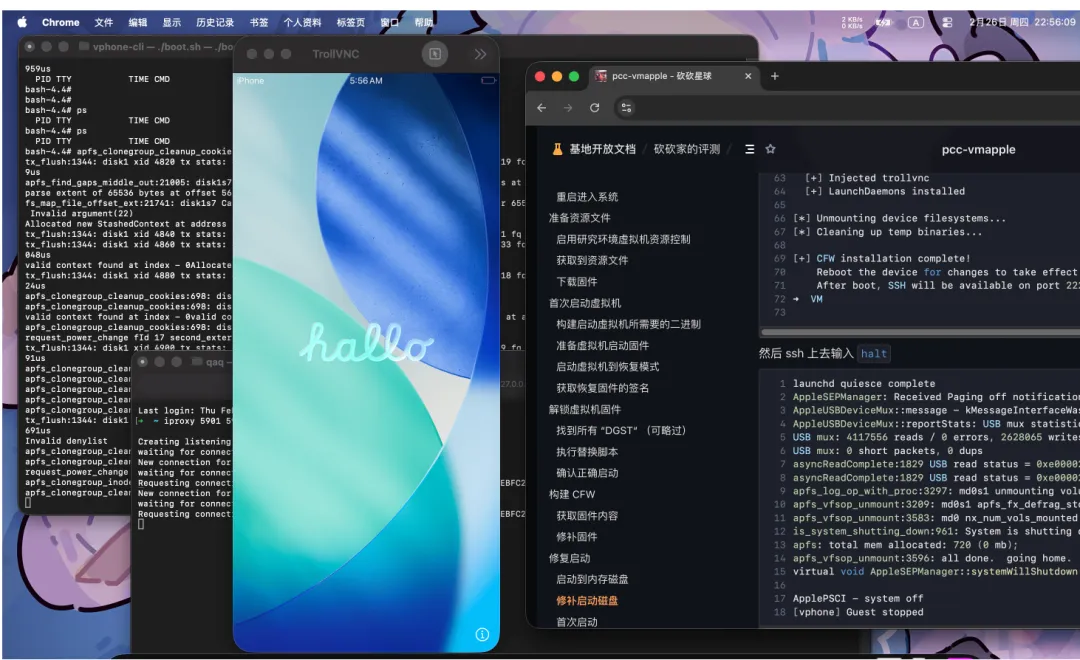This screenshot has width=1080, height=660.
Task: Open the 窗口 menu
Action: point(389,22)
